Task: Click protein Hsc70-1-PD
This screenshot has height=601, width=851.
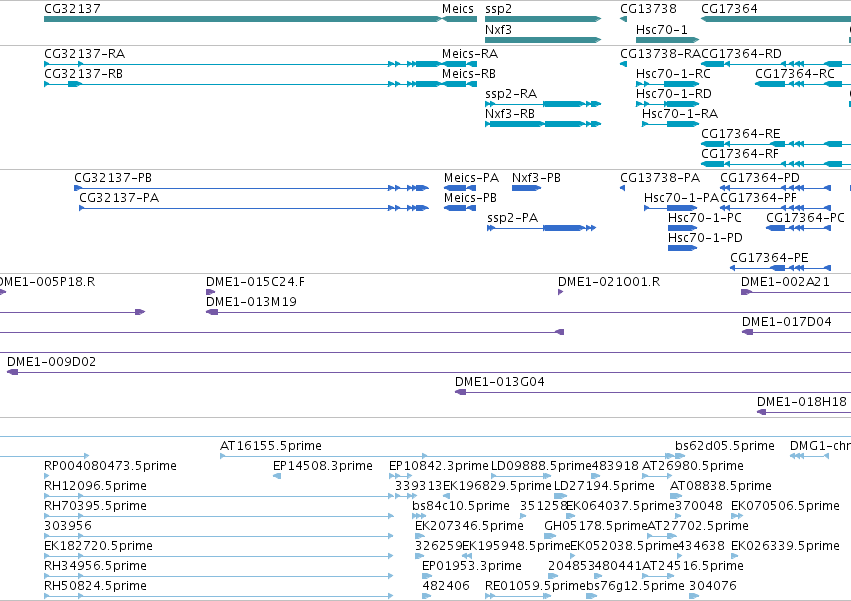Action: (x=705, y=238)
